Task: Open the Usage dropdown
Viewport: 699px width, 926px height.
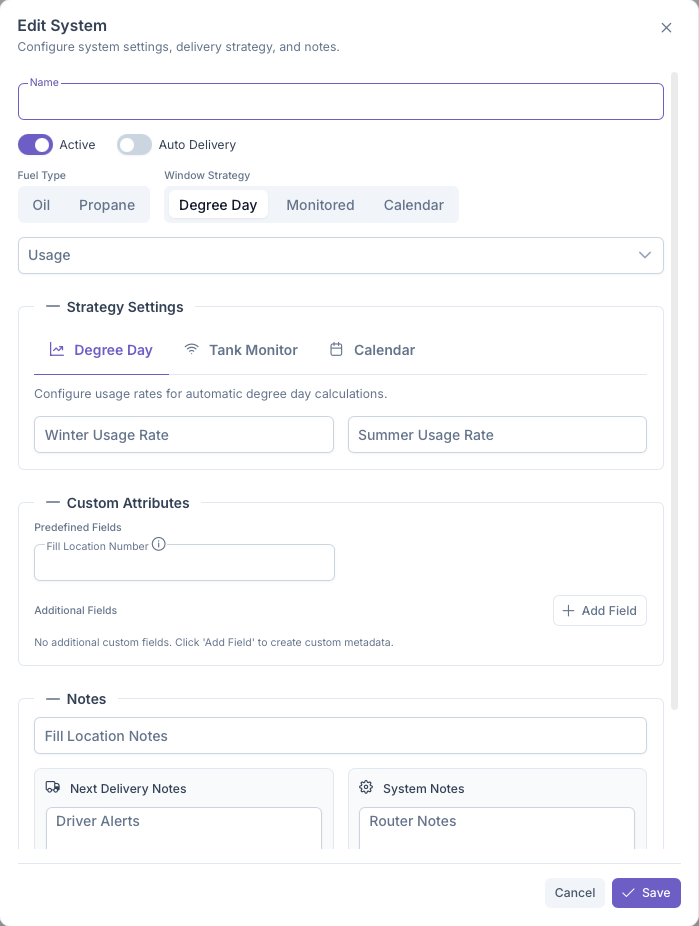Action: click(x=340, y=255)
